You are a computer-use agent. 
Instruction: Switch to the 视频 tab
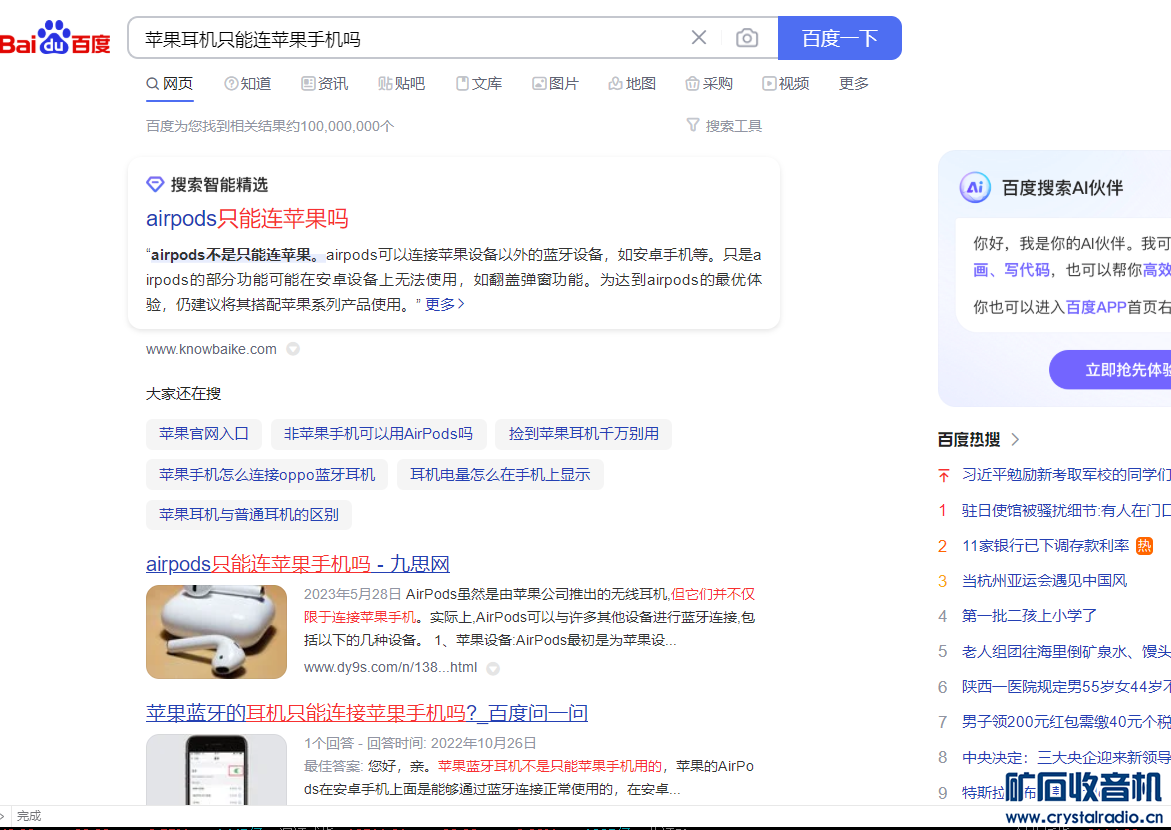pyautogui.click(x=786, y=84)
